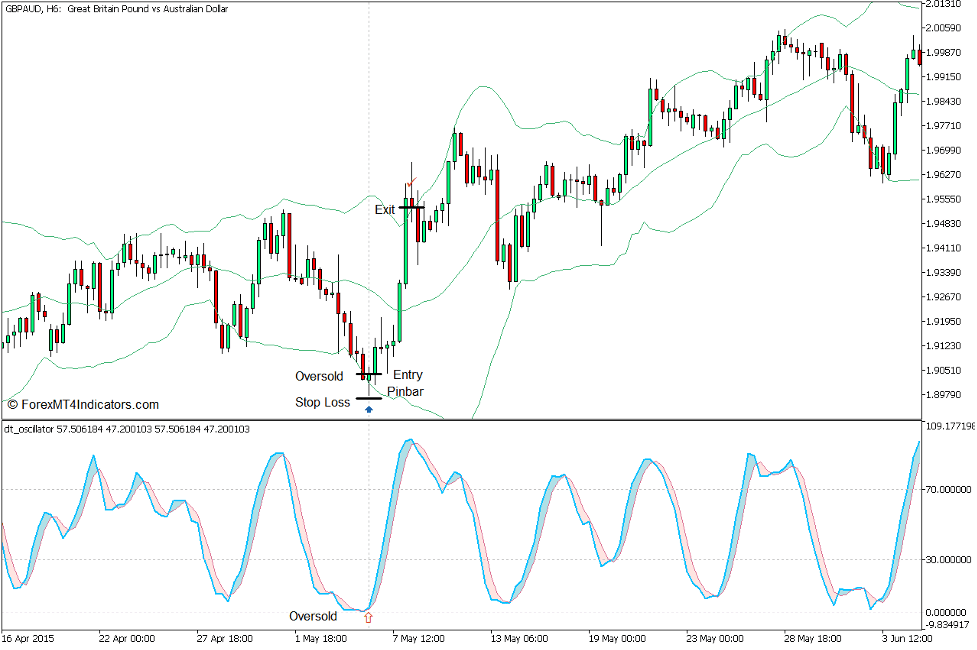Screen dimensions: 977x650
Task: Click the Oversold label on price chart
Action: 319,376
